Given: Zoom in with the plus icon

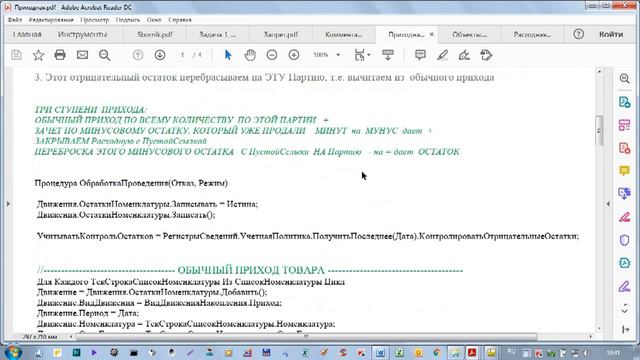Looking at the screenshot, I should (x=294, y=55).
